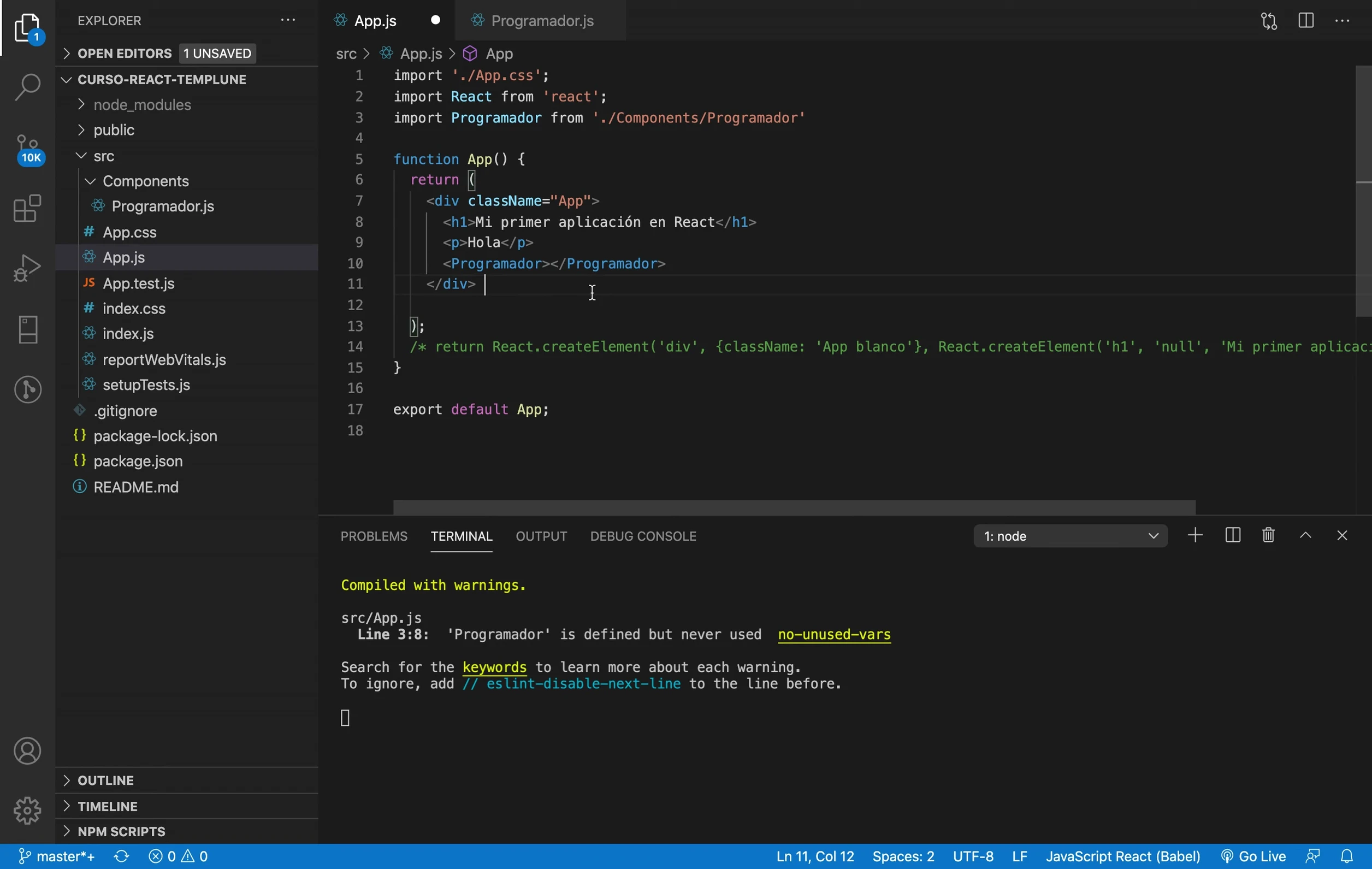The height and width of the screenshot is (869, 1372).
Task: Click the feedback icon in status bar
Action: click(1313, 856)
